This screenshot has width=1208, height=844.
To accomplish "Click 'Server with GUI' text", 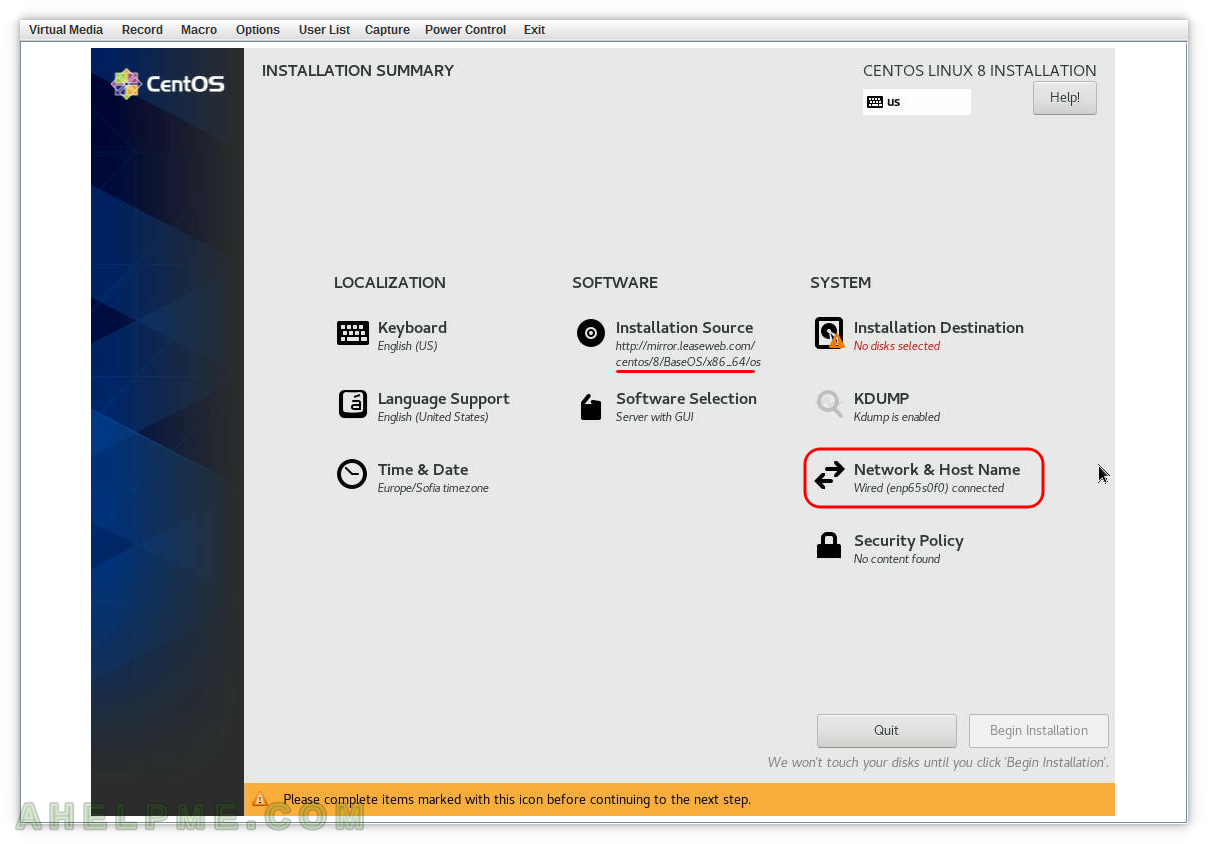I will pos(655,417).
